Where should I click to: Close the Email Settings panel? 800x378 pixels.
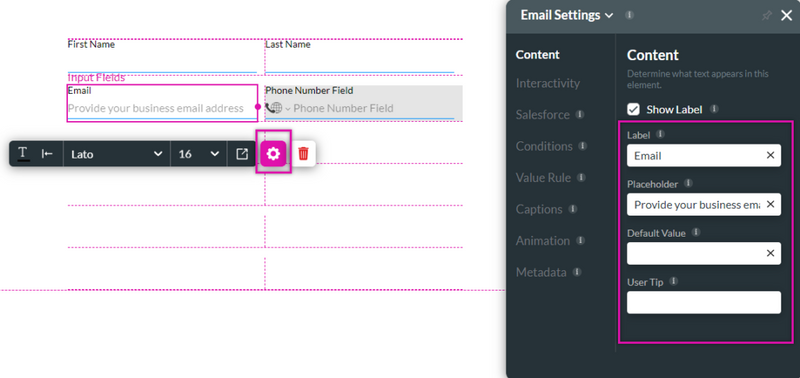(786, 16)
